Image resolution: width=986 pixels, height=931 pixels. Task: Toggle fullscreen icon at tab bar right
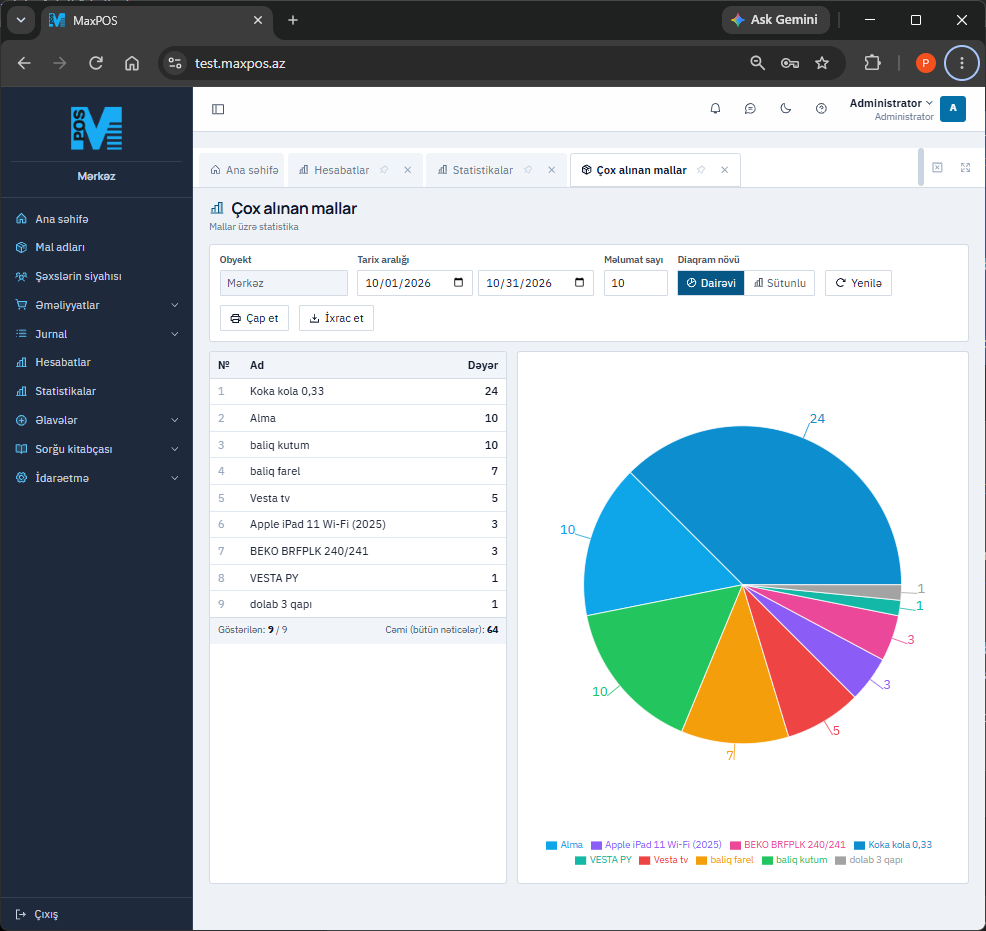pyautogui.click(x=965, y=167)
